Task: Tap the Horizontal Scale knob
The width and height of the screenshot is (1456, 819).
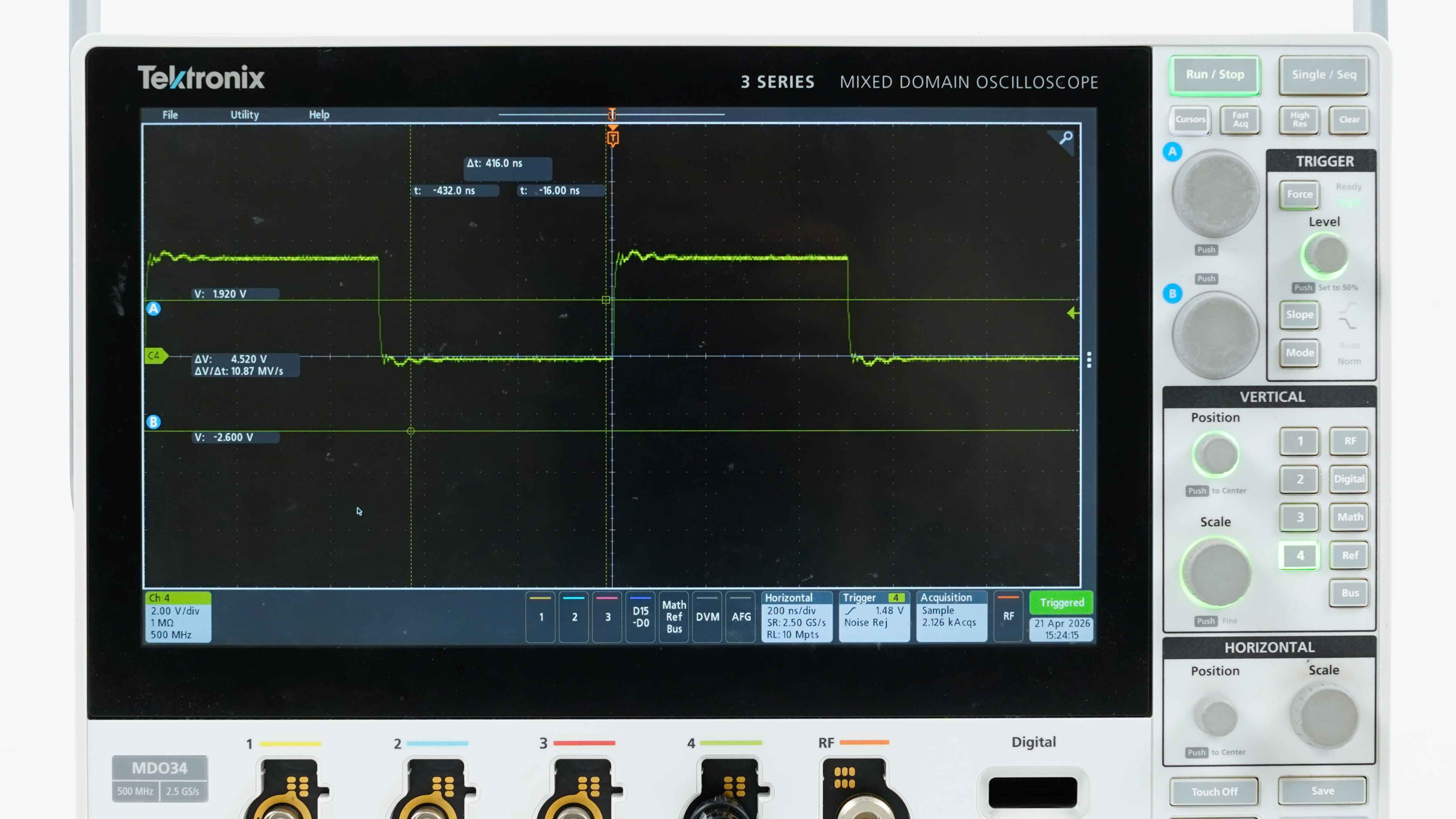Action: pyautogui.click(x=1324, y=716)
